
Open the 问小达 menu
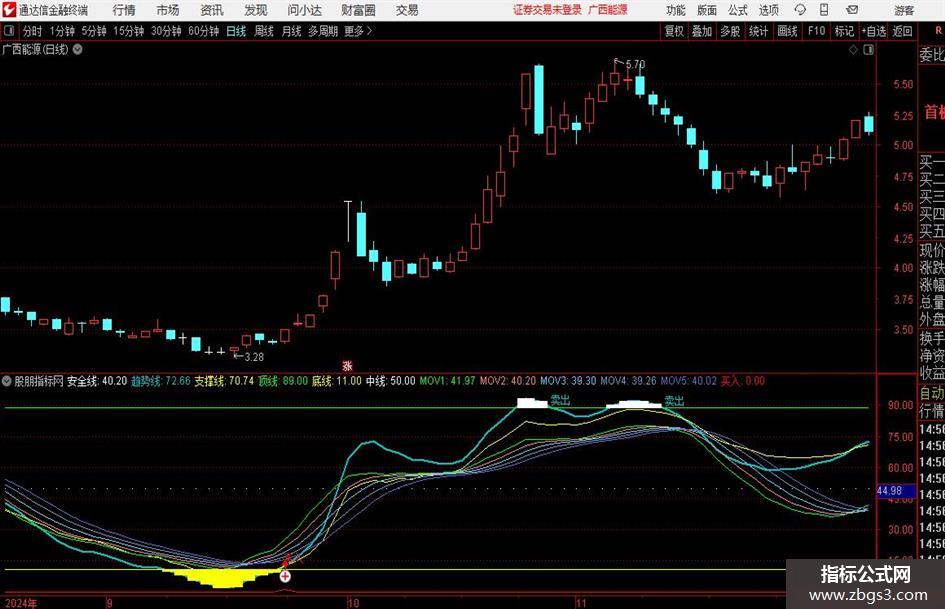coord(304,10)
